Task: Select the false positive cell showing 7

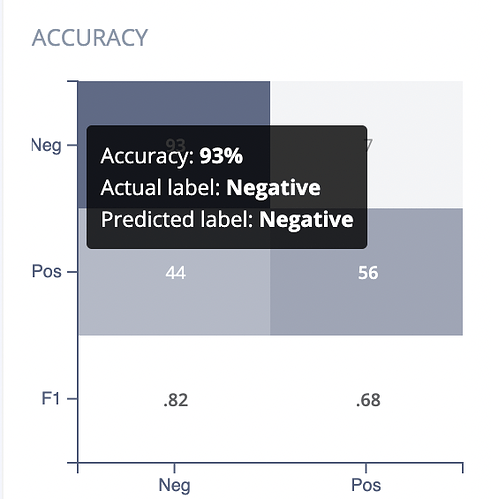Action: tap(366, 145)
